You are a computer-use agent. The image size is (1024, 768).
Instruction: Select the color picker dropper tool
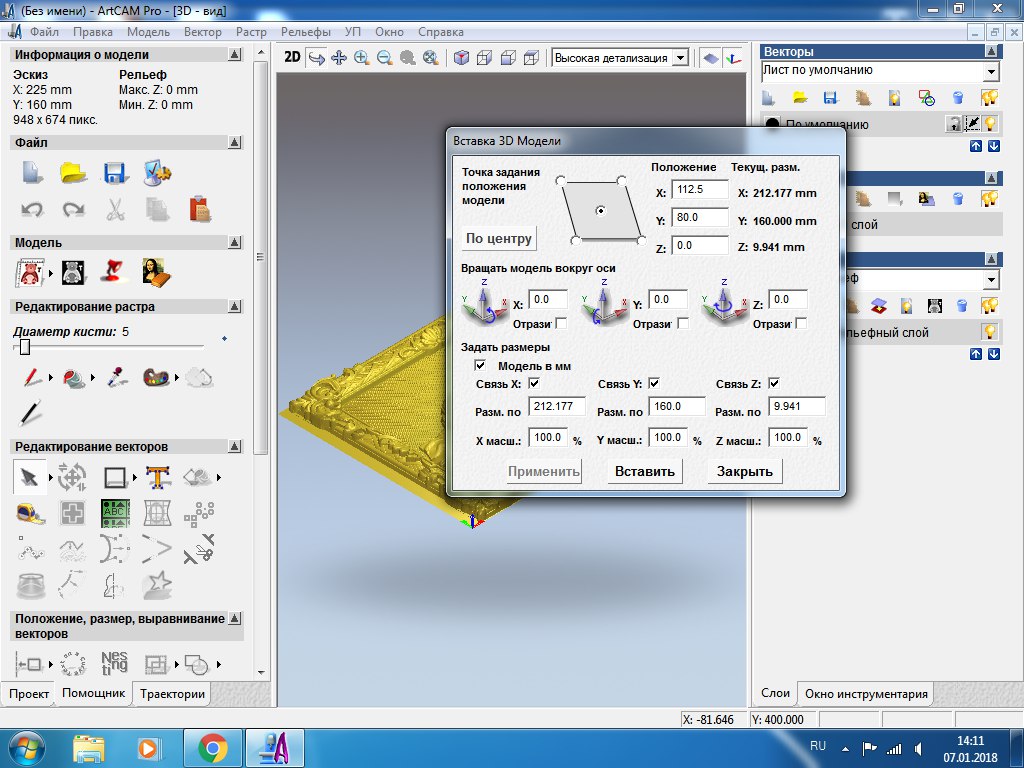(x=116, y=377)
